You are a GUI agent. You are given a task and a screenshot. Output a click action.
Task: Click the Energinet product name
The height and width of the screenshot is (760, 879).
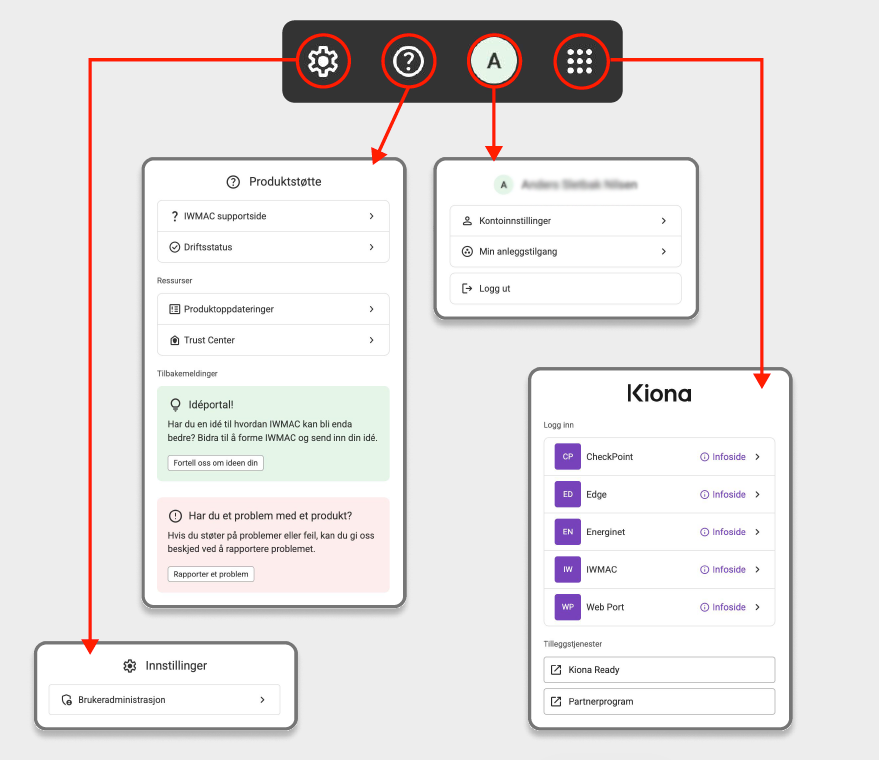[x=605, y=532]
